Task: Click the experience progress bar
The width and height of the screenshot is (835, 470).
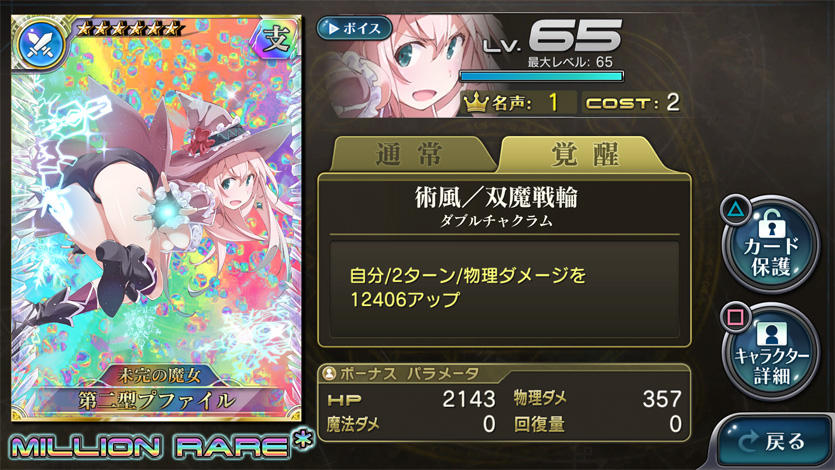Action: tap(541, 77)
